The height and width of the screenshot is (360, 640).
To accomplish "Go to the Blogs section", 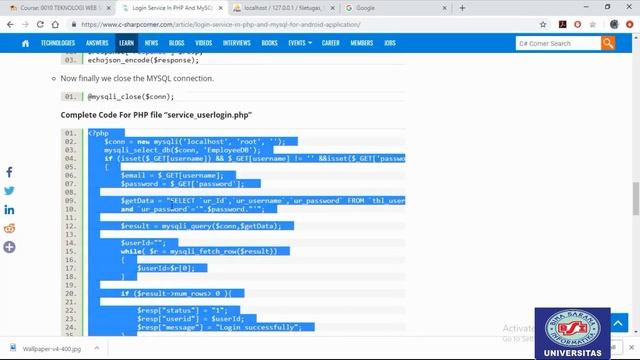I will [176, 43].
